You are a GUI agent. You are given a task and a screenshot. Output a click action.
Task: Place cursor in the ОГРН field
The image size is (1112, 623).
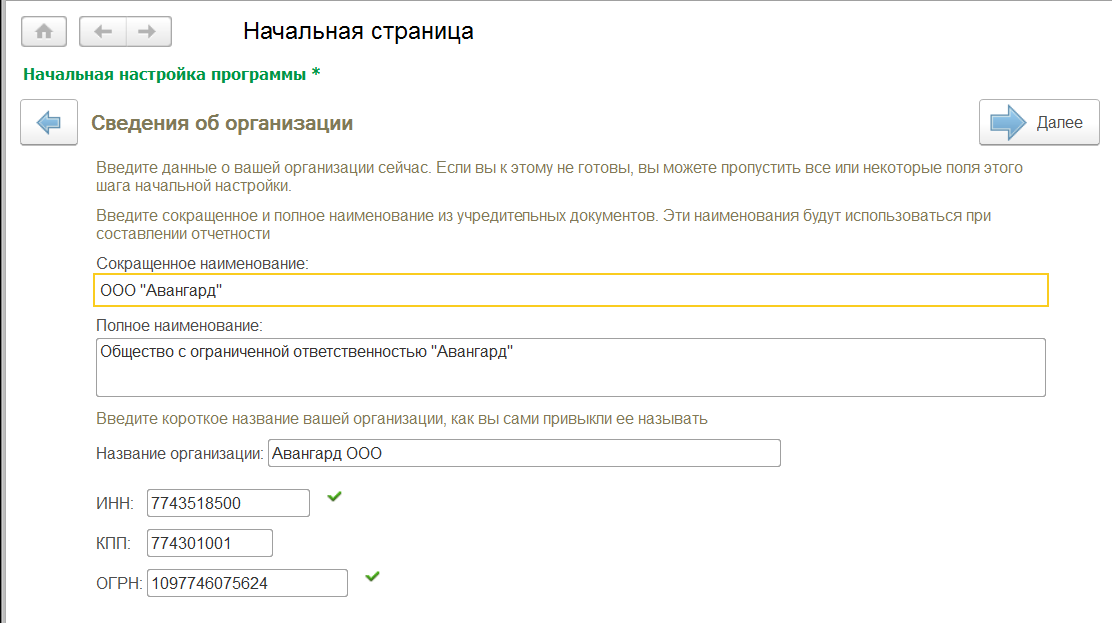pos(247,583)
